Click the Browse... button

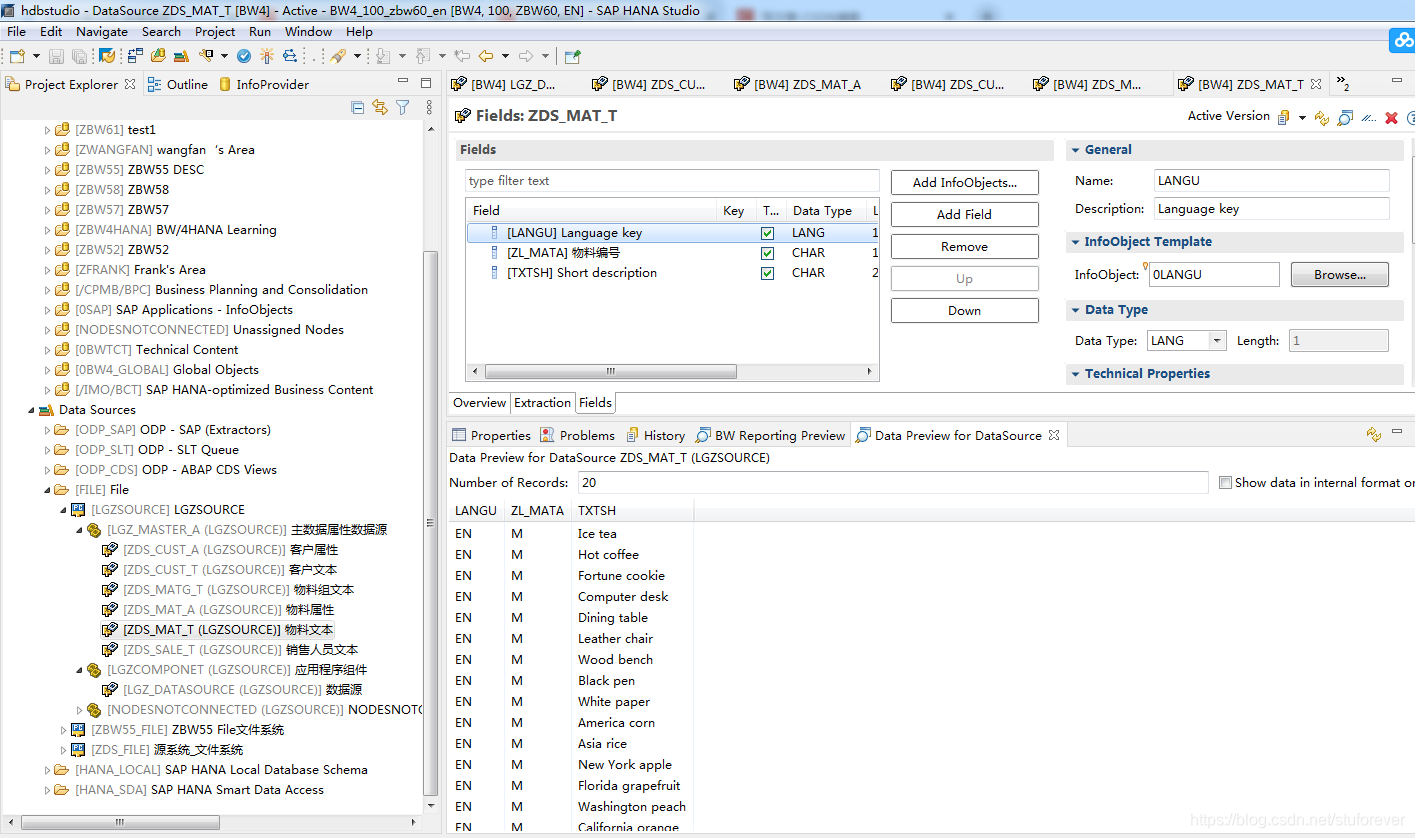[x=1340, y=274]
